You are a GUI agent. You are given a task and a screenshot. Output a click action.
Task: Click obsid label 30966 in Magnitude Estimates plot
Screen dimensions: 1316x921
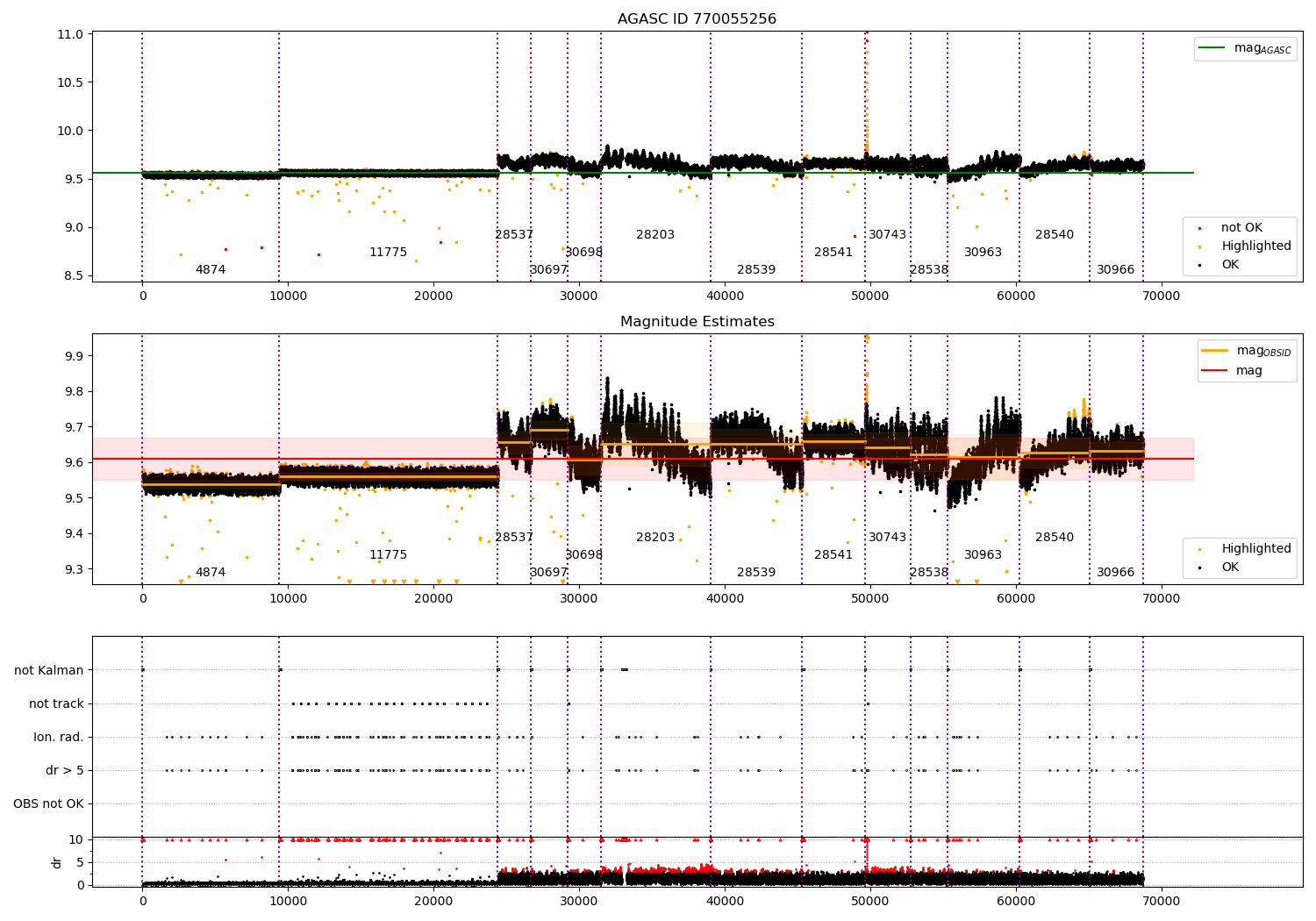1116,573
